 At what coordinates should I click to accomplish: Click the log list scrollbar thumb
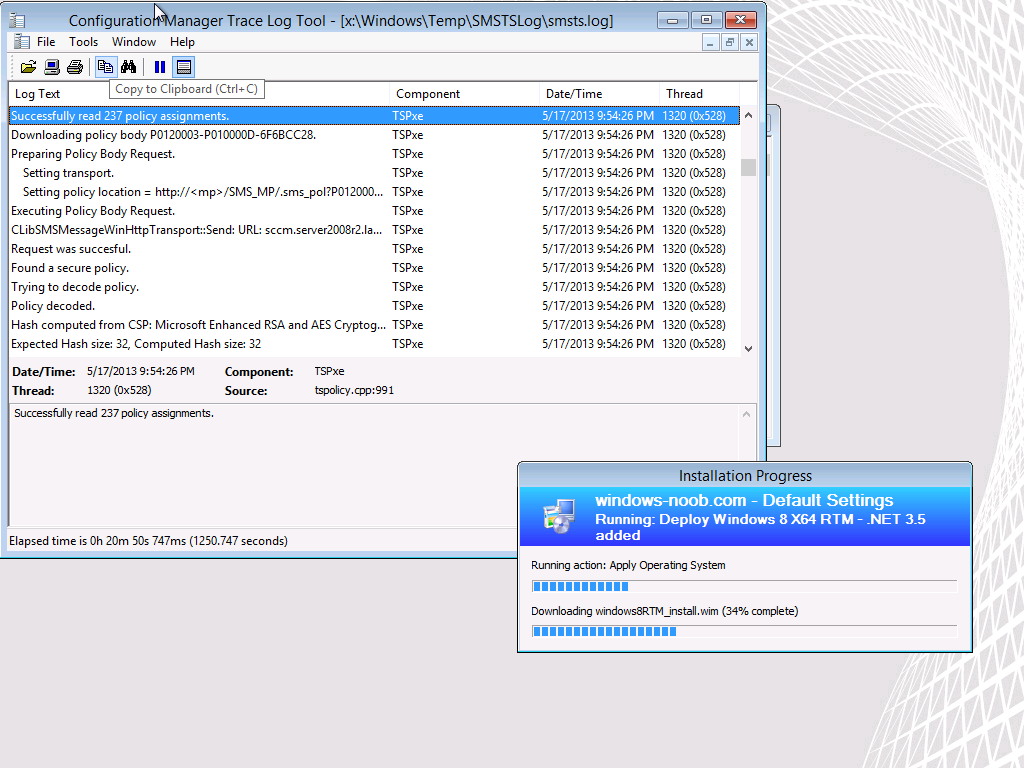748,168
